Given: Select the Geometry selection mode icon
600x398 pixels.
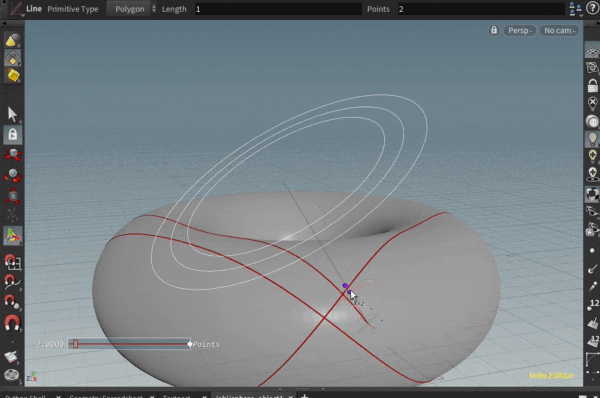Looking at the screenshot, I should pyautogui.click(x=13, y=58).
